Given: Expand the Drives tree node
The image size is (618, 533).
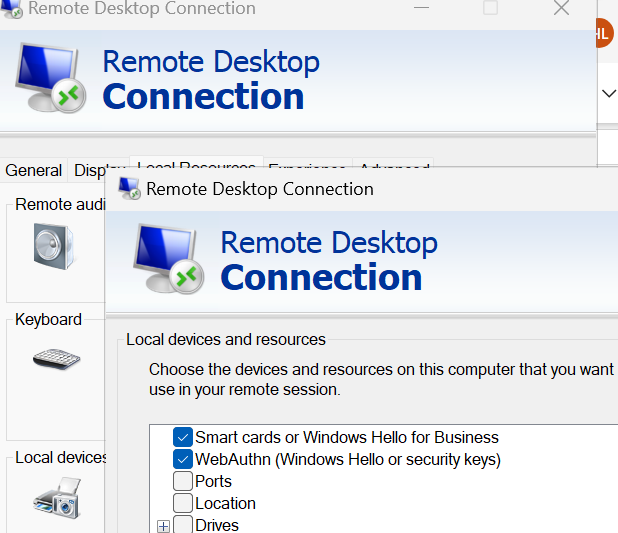Looking at the screenshot, I should tap(163, 526).
